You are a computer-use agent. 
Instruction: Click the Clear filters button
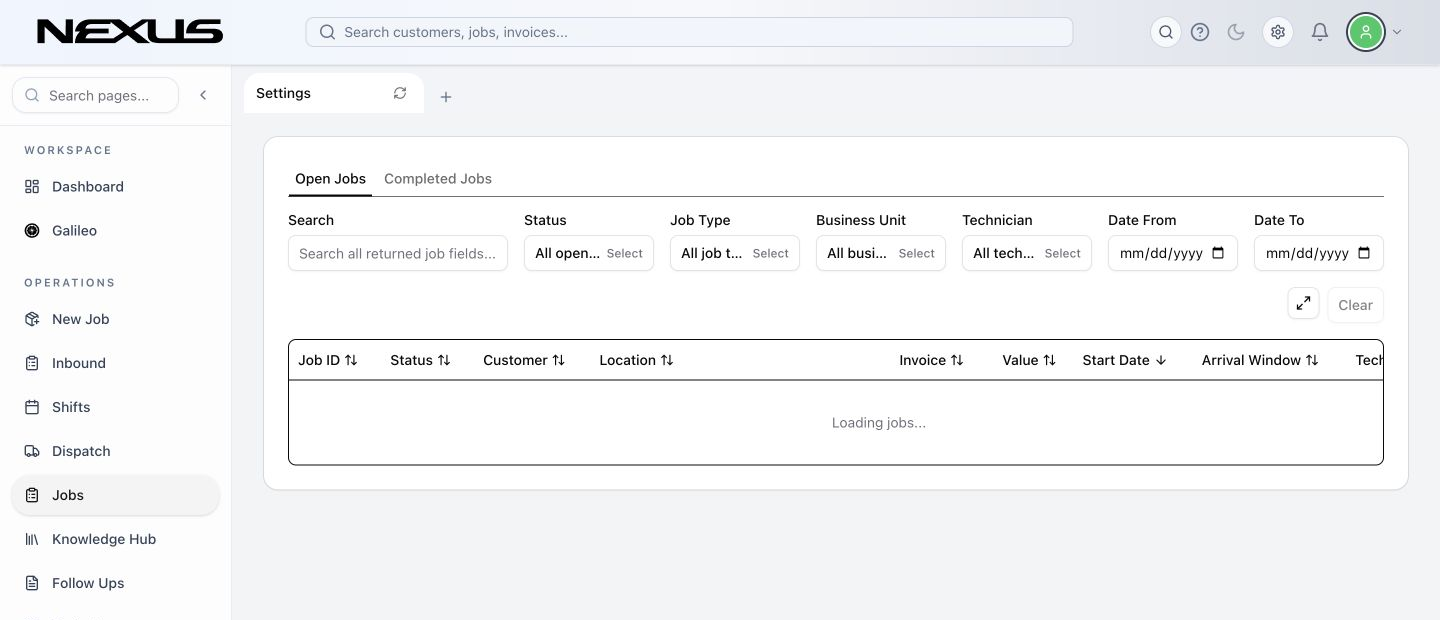point(1355,305)
